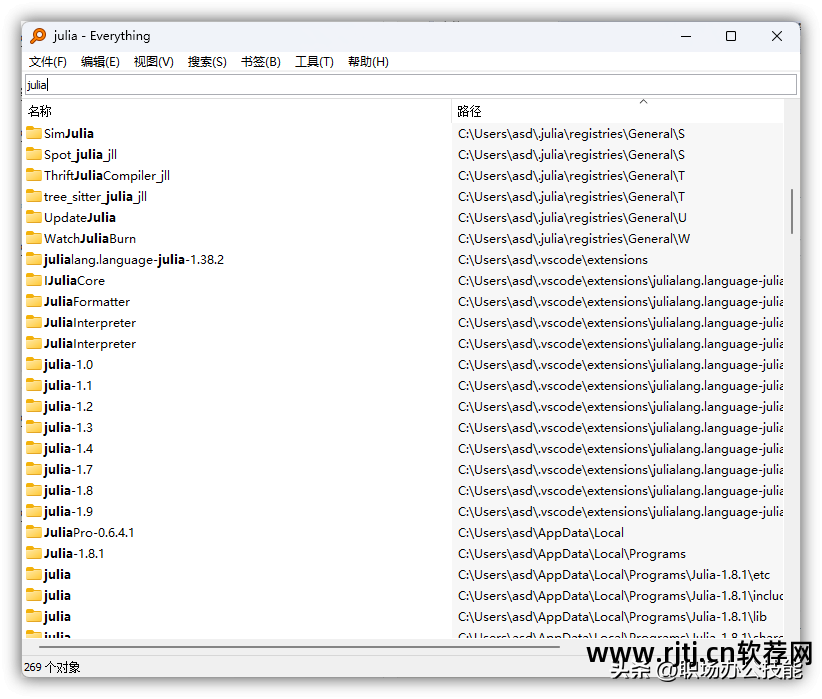Click the Julia-1.8.1 folder icon
The width and height of the screenshot is (822, 699).
[34, 552]
